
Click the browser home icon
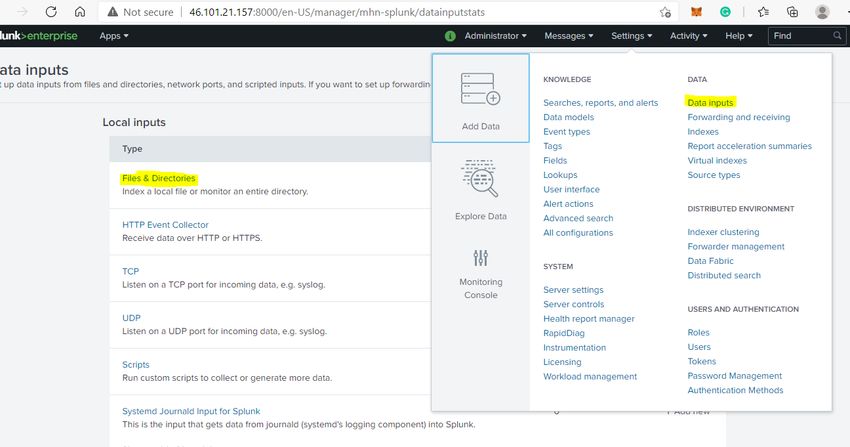(x=80, y=12)
